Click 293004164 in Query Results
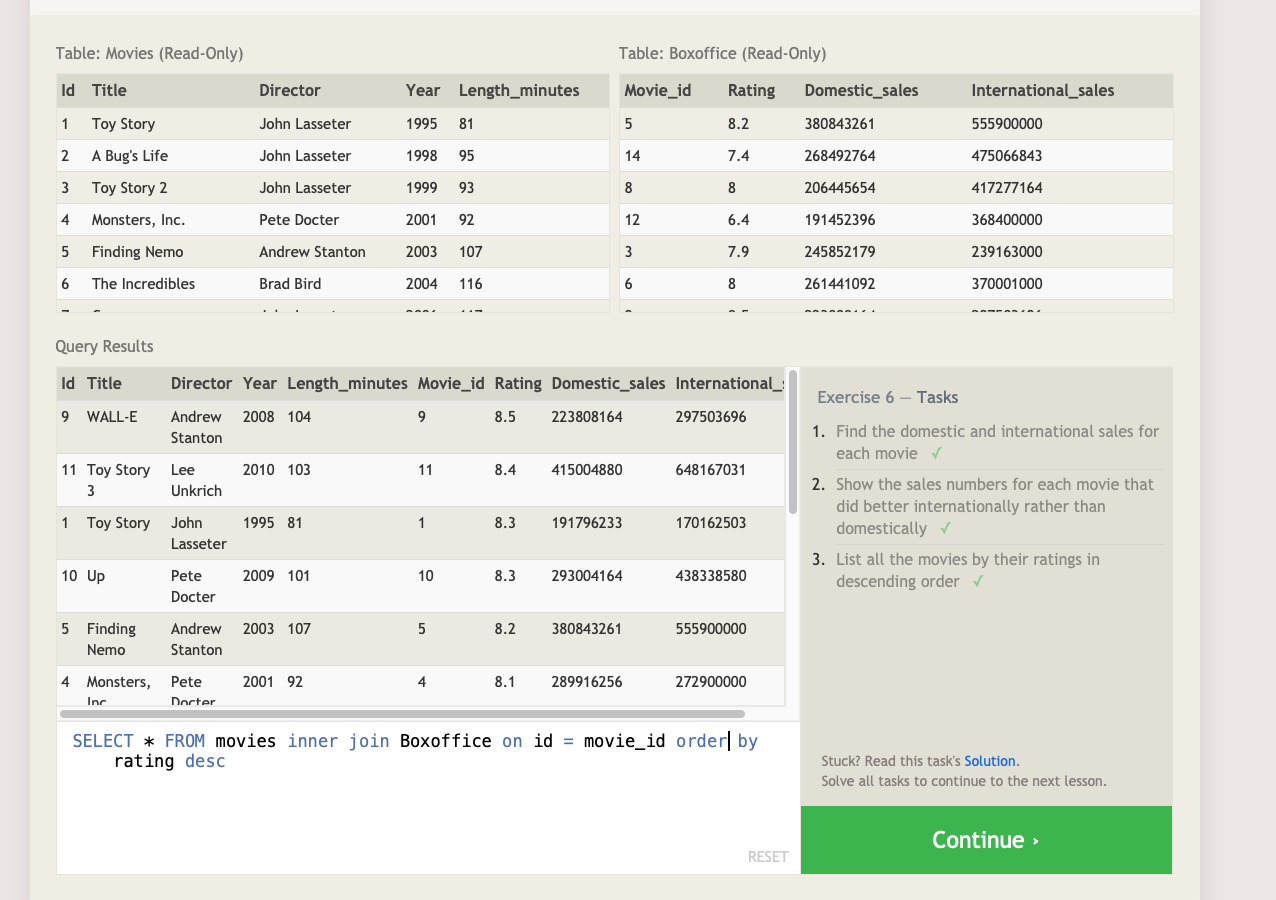Viewport: 1276px width, 900px height. [x=587, y=576]
